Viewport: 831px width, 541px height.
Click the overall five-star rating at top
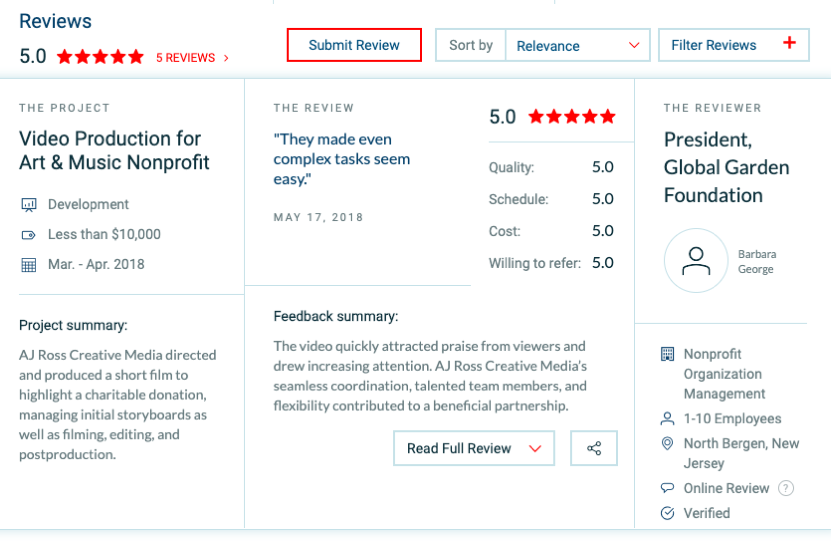coord(100,57)
